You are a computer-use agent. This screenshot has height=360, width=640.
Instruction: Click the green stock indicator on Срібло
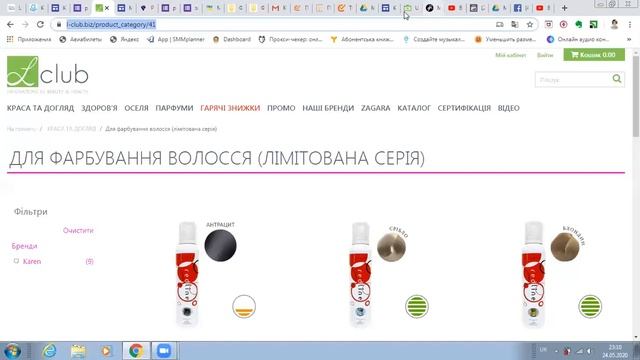tap(417, 307)
